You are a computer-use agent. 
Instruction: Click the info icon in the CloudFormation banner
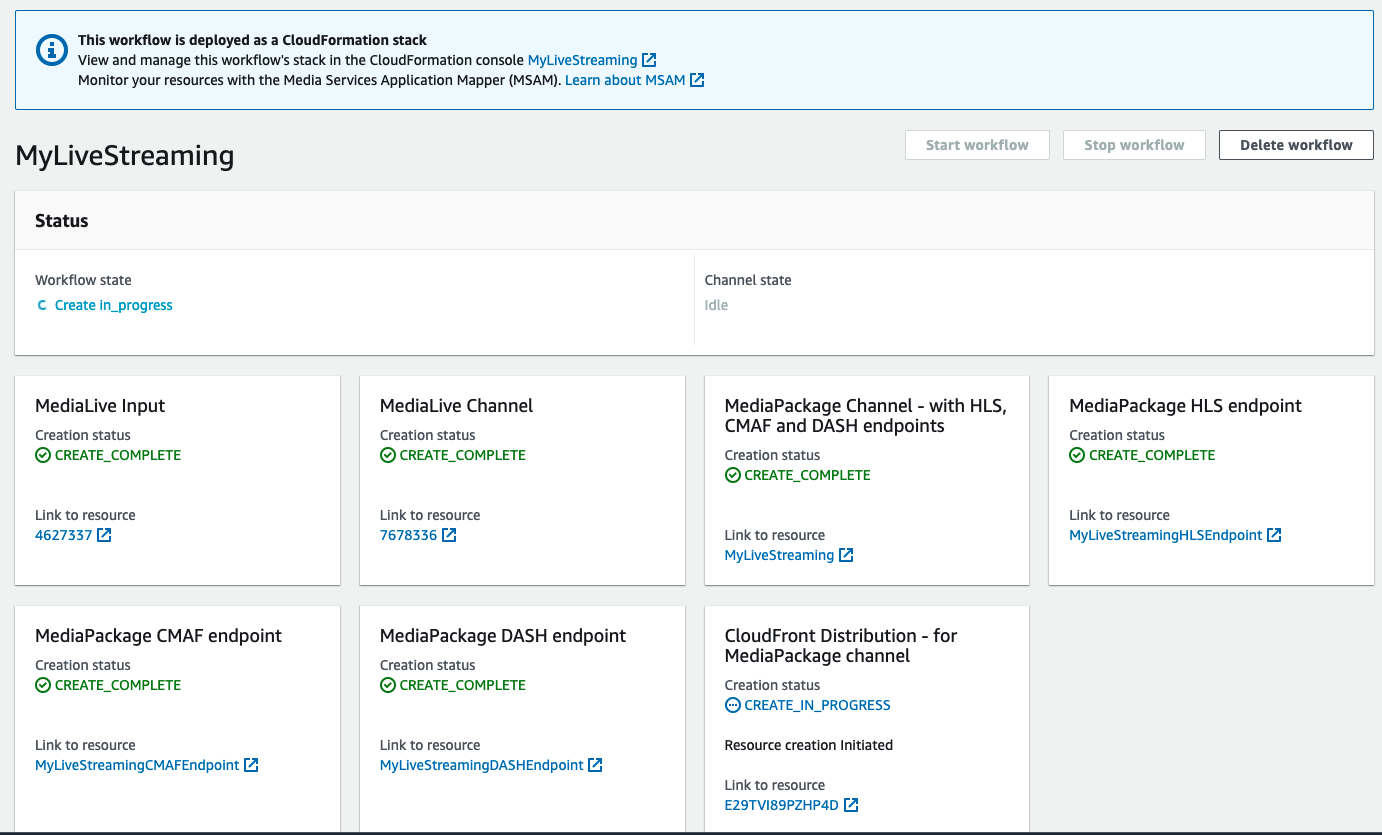(52, 51)
